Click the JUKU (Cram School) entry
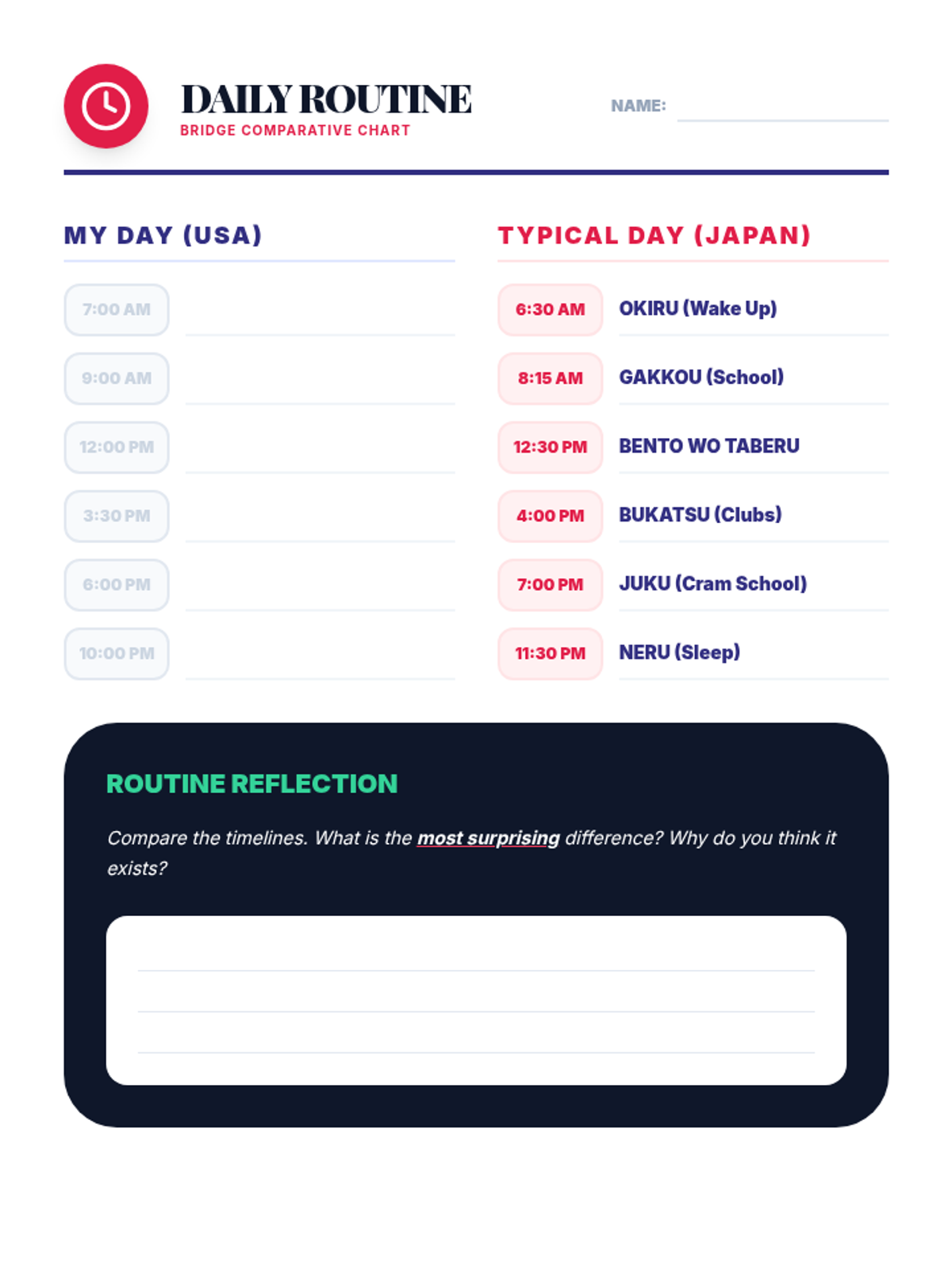Viewport: 952px width, 1270px height. [712, 583]
